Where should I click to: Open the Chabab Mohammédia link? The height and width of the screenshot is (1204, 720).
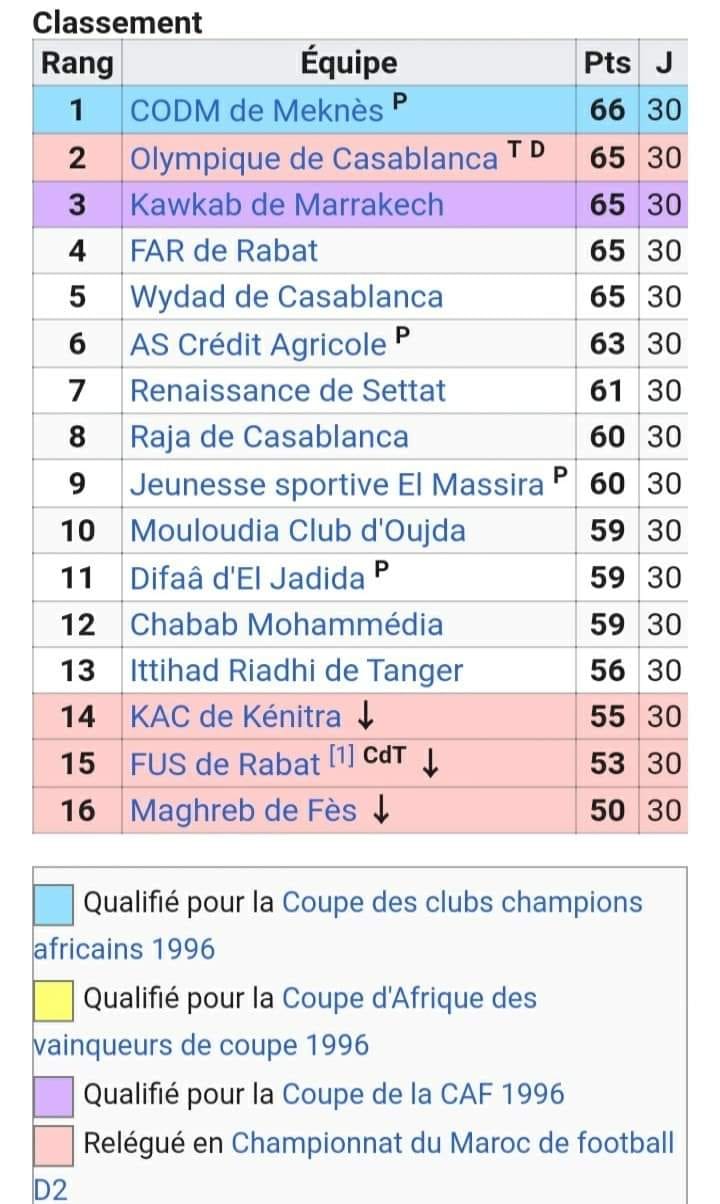[286, 625]
